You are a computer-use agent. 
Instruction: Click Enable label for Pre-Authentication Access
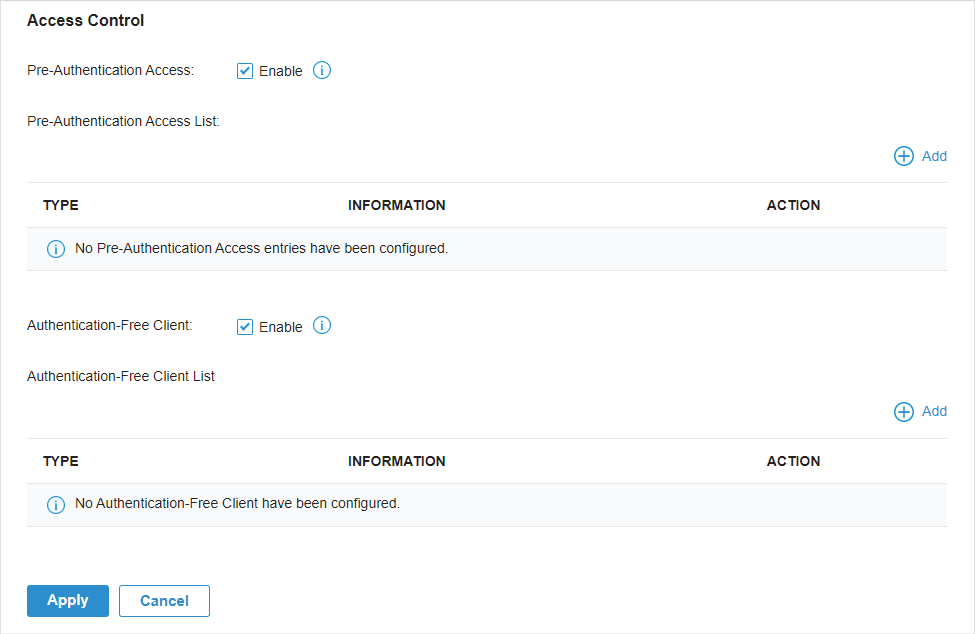(x=280, y=71)
